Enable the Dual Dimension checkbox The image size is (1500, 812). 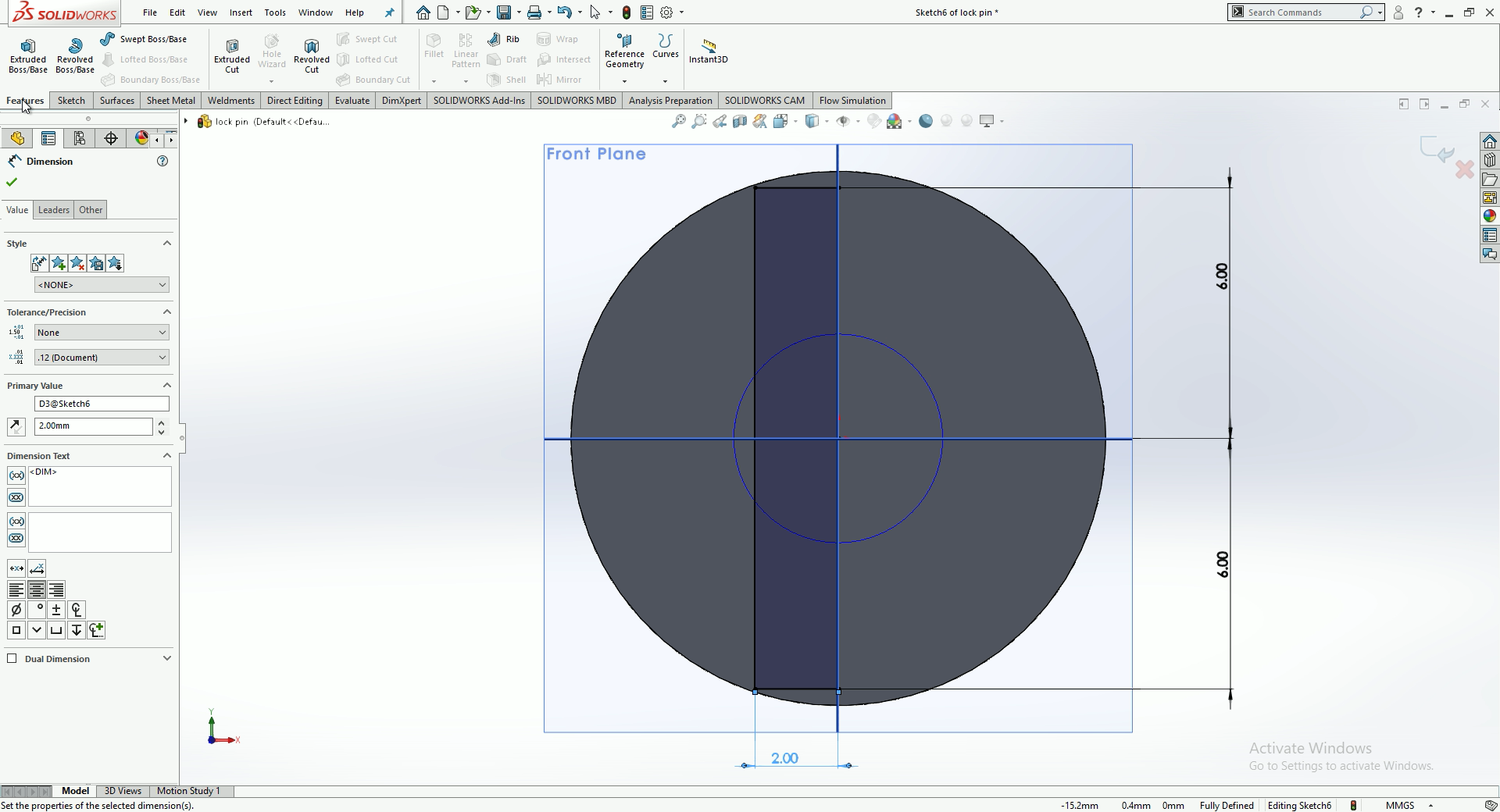[x=12, y=658]
